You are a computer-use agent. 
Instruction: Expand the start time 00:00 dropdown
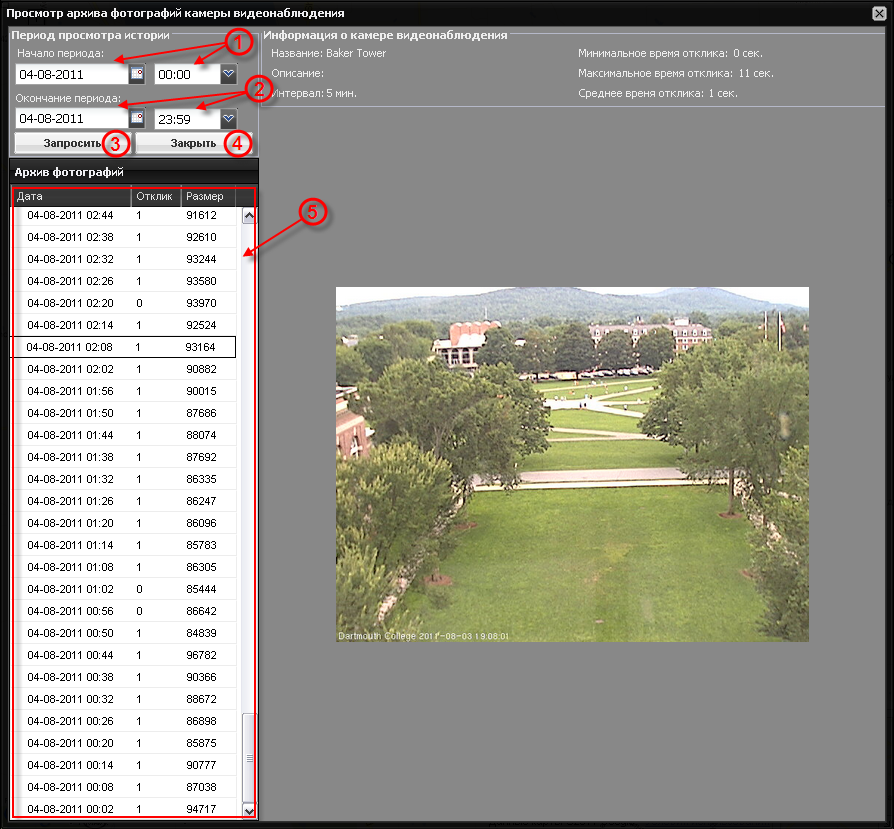[229, 74]
